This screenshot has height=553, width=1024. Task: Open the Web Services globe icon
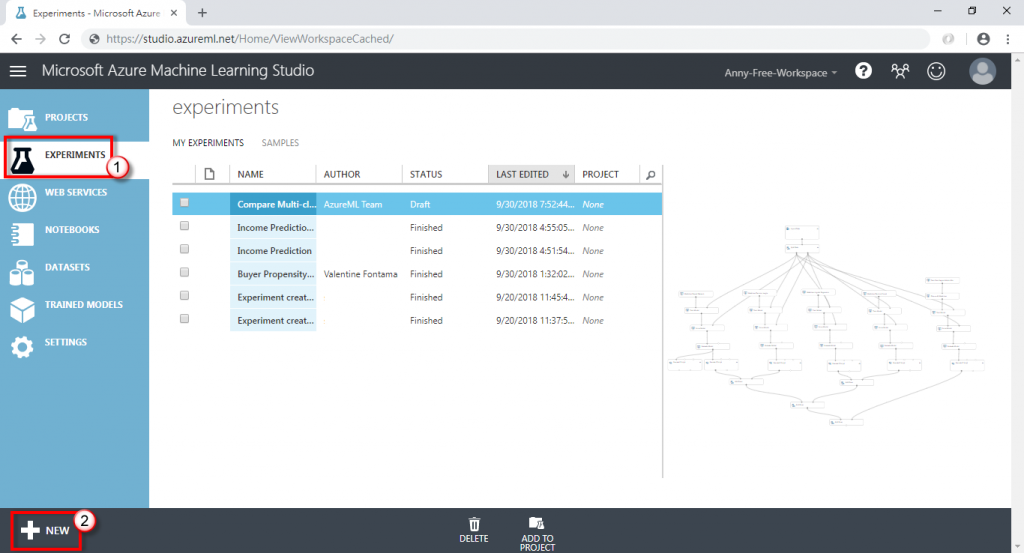click(x=22, y=198)
